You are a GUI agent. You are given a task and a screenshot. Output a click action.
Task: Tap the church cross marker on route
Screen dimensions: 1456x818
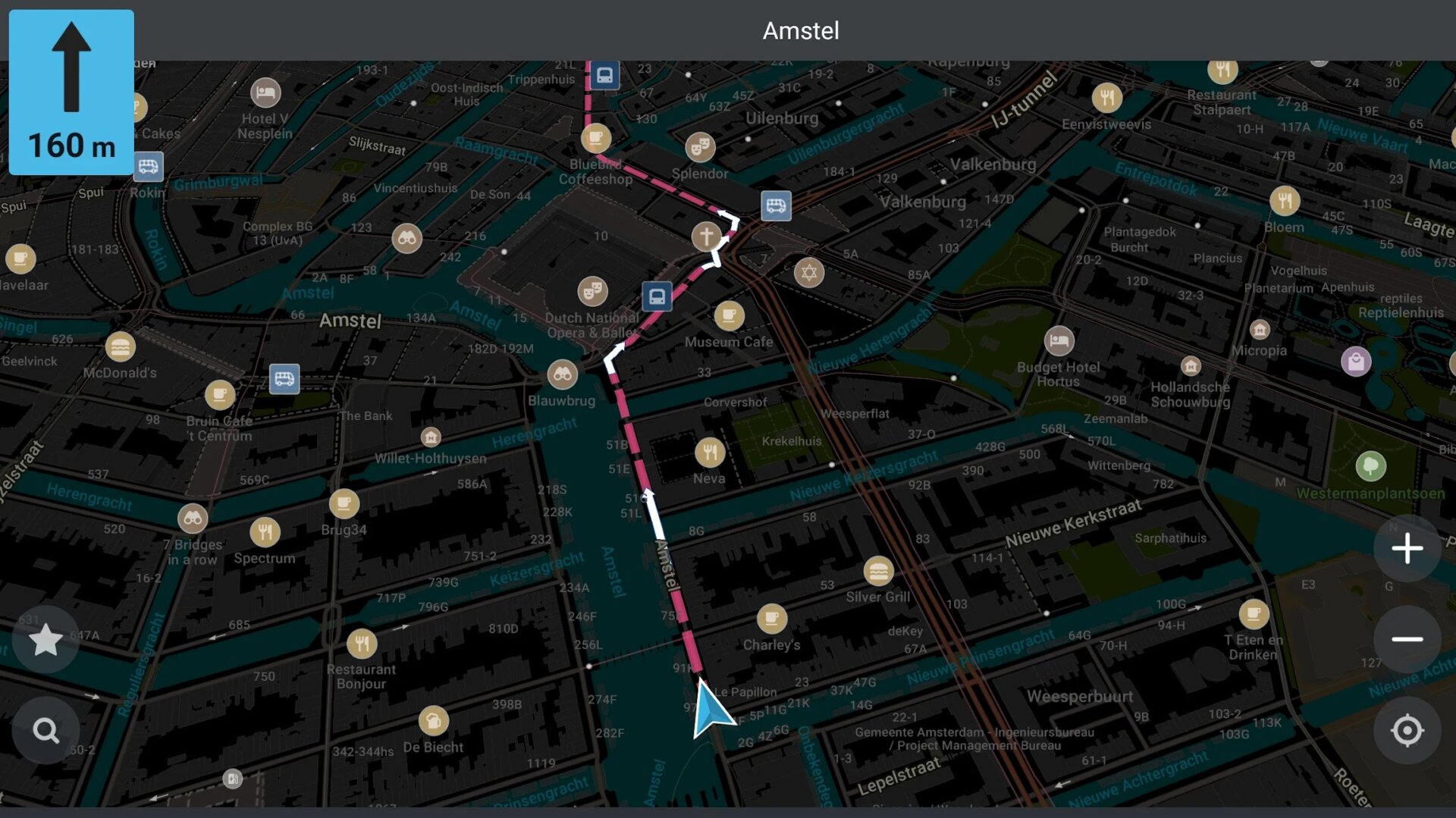[706, 237]
